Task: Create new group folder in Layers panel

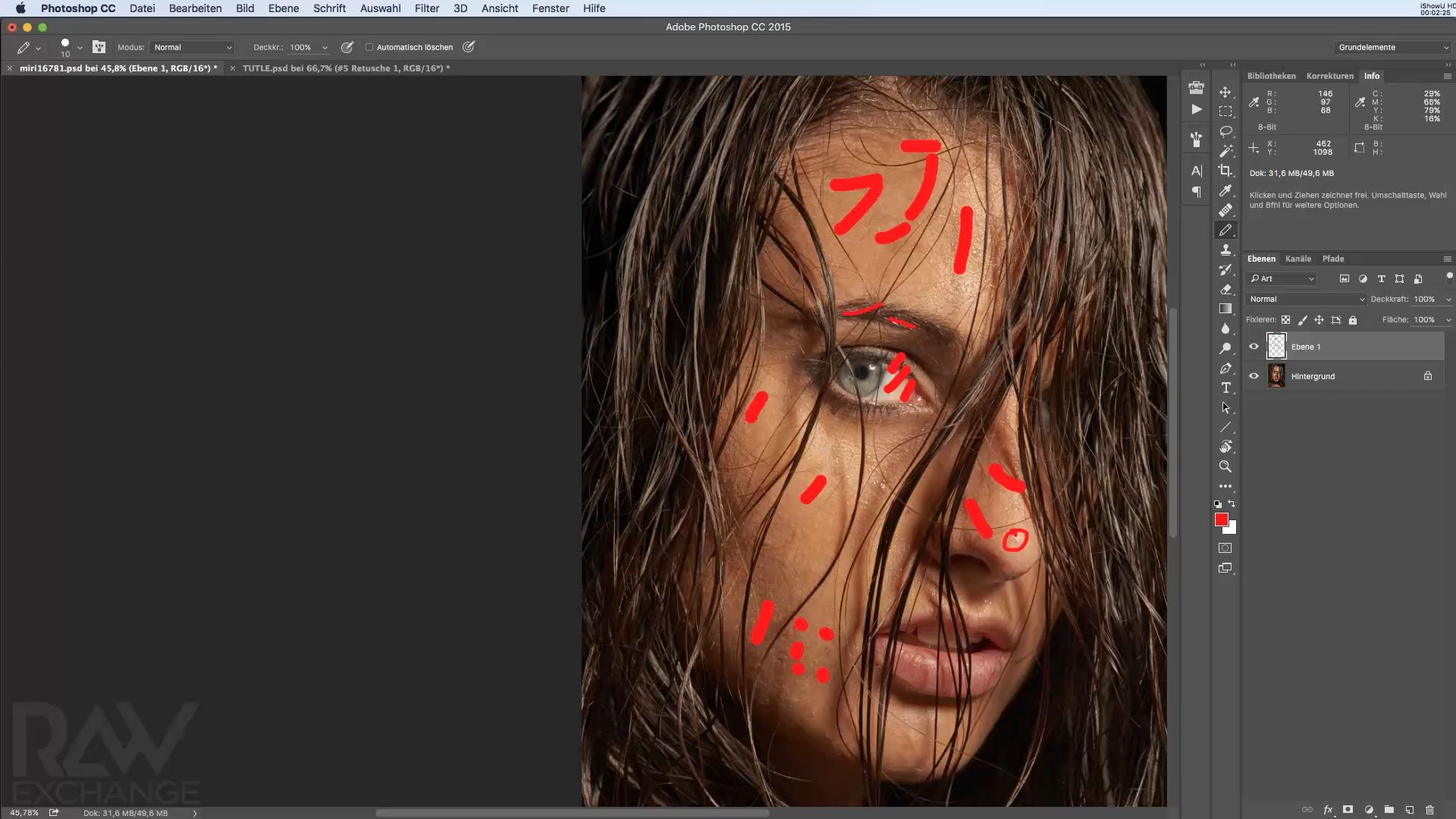Action: pos(1389,810)
